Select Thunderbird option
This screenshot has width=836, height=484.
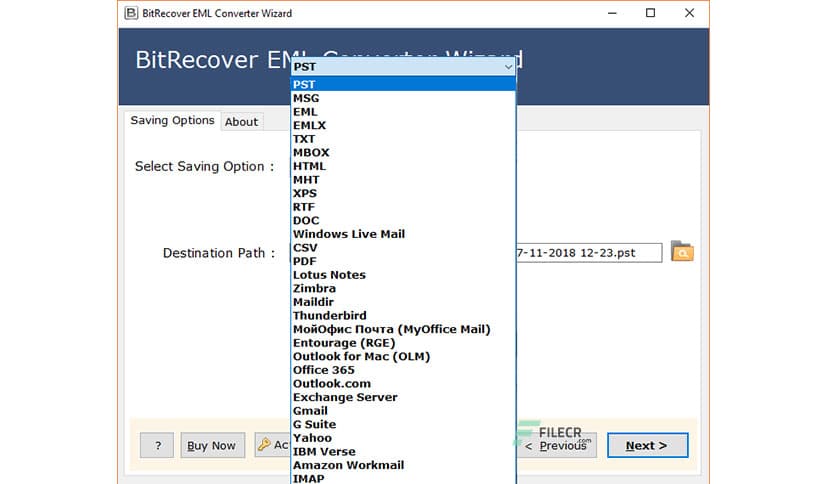click(404, 316)
